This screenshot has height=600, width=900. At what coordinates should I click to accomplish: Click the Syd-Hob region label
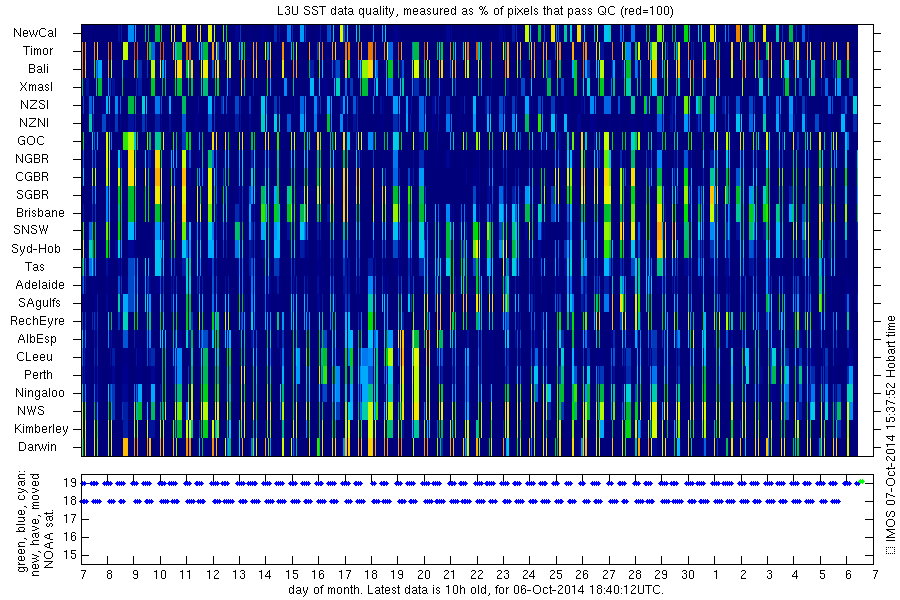(x=36, y=249)
